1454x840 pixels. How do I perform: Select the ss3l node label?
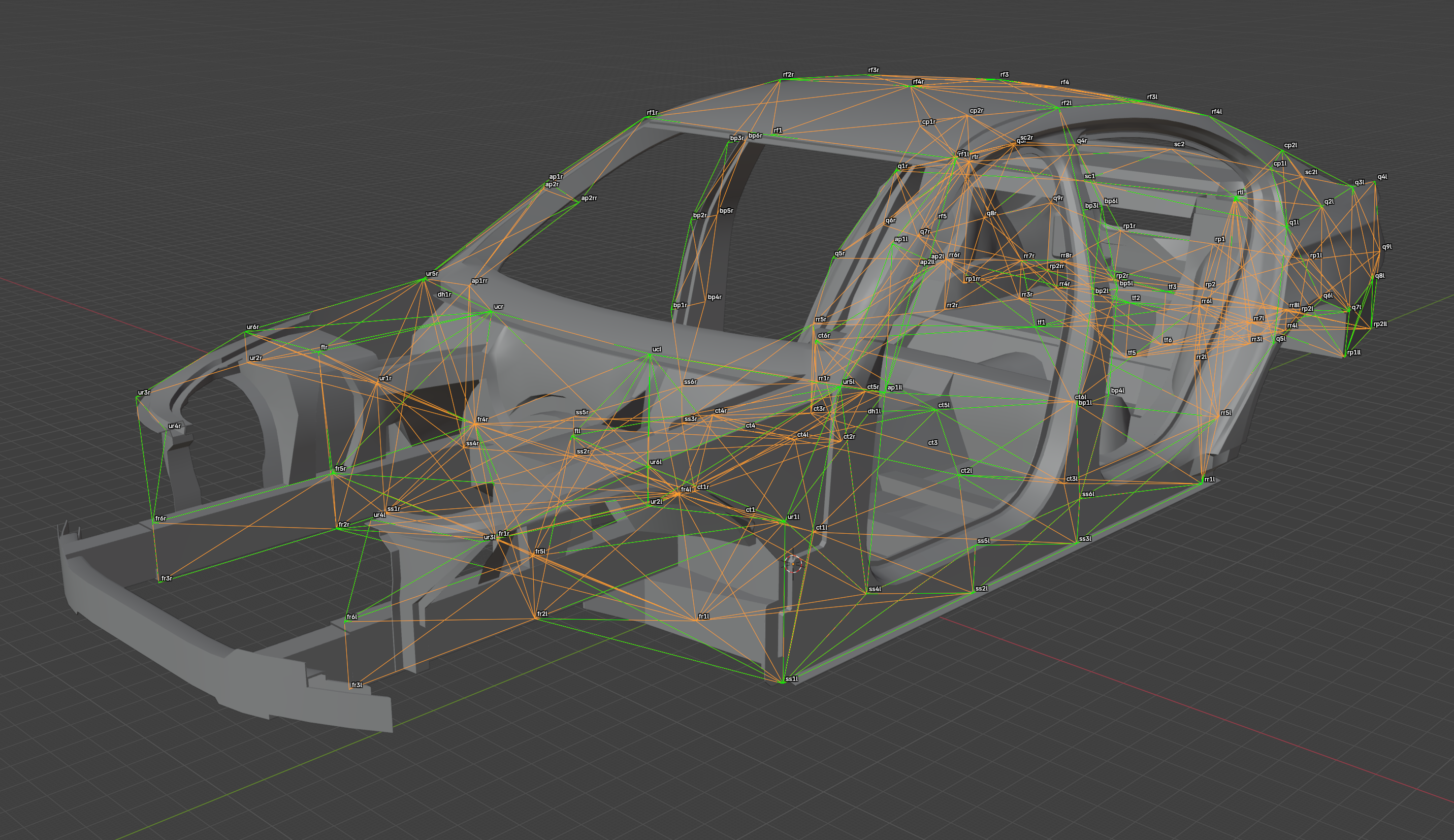1085,538
